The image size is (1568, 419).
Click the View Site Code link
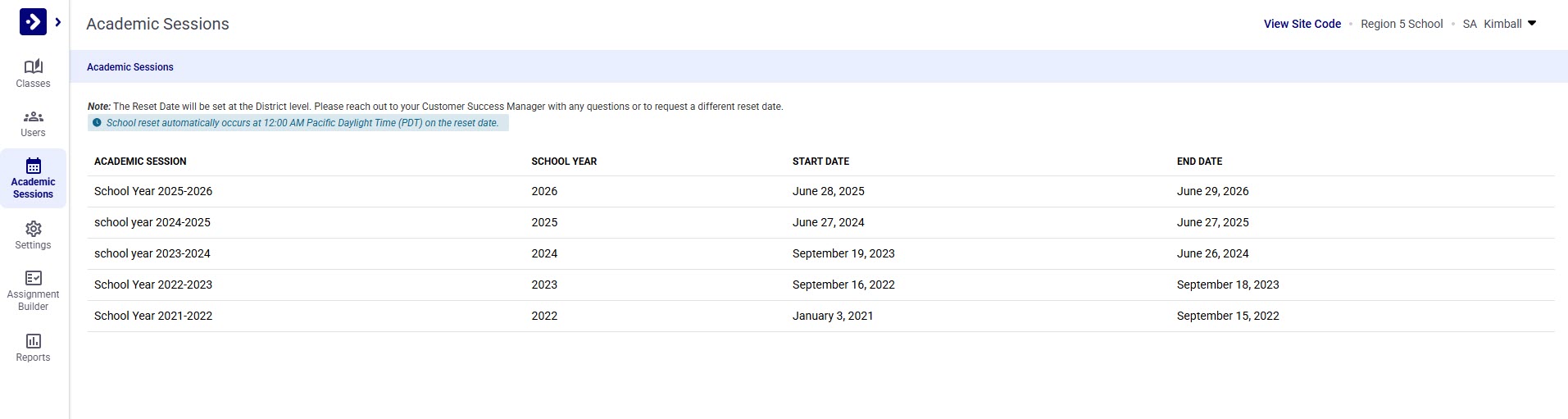pos(1302,24)
